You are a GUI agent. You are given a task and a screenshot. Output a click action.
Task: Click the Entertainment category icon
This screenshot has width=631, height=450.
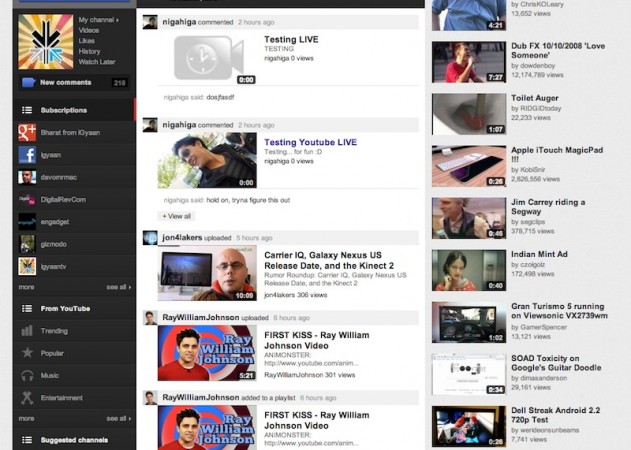[x=27, y=398]
